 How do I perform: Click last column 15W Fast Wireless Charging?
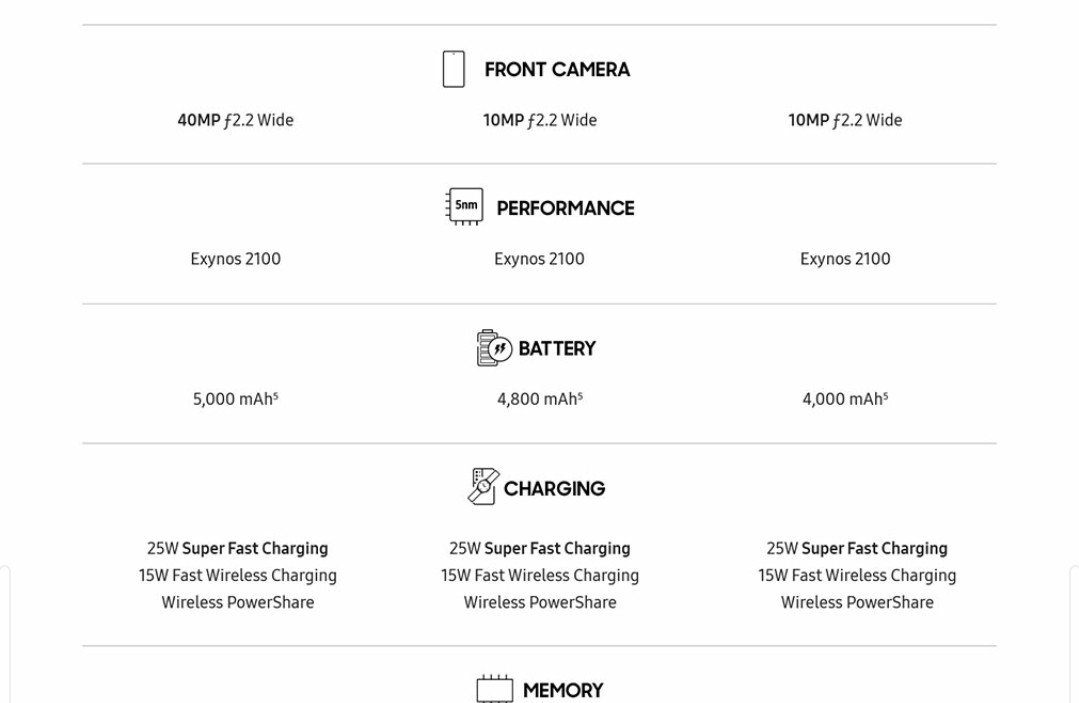(857, 576)
